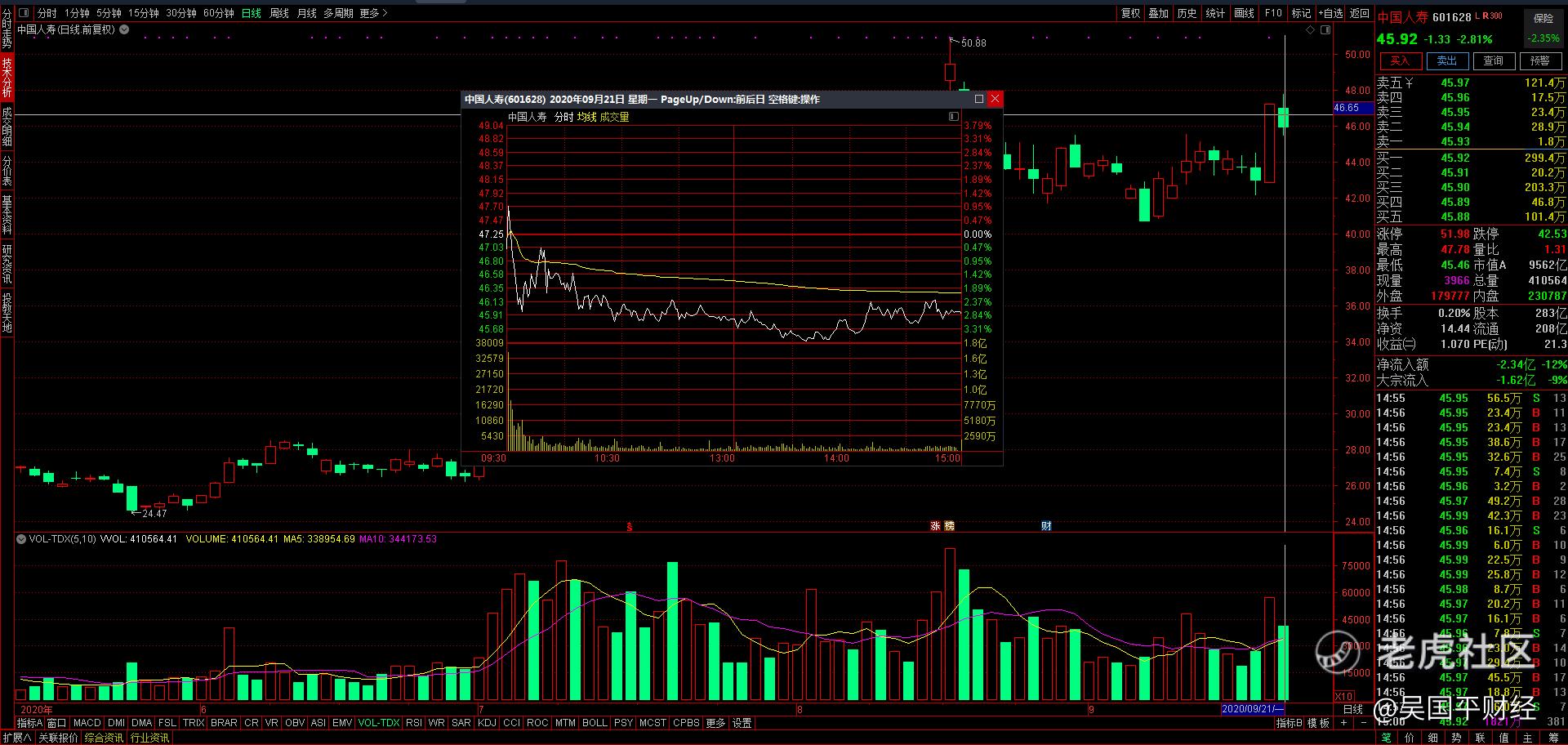Switch to the 分时 period tab
The height and width of the screenshot is (745, 1568).
(x=47, y=13)
